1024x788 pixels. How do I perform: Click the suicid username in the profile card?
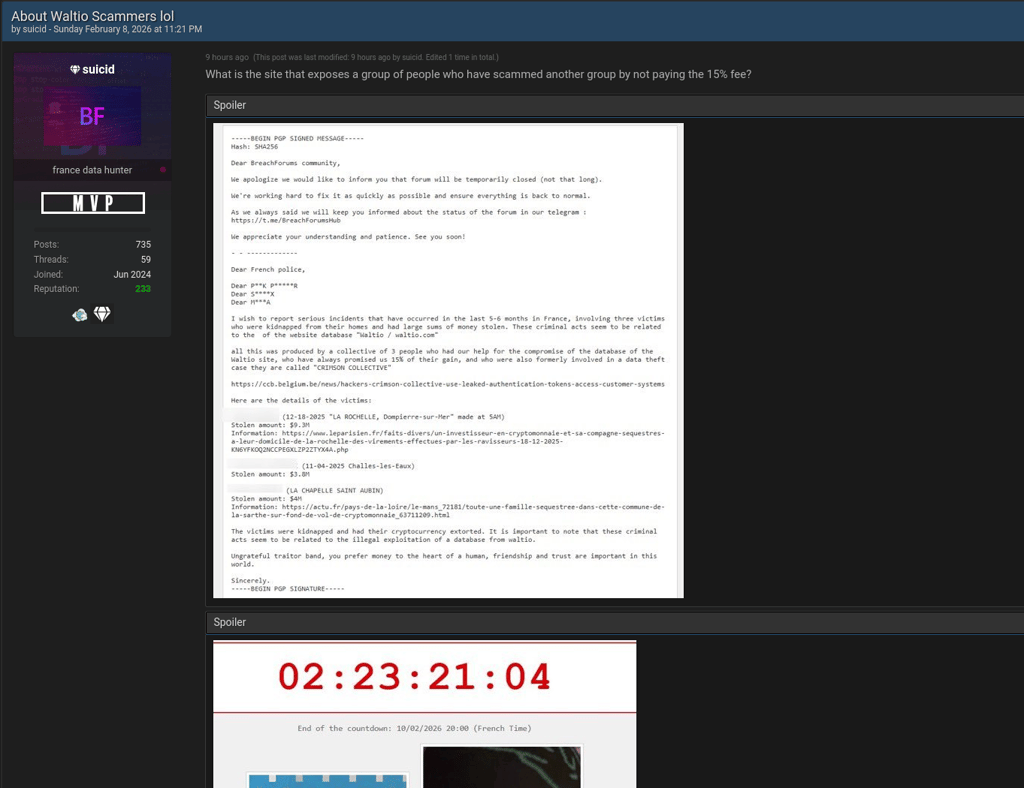tap(98, 69)
